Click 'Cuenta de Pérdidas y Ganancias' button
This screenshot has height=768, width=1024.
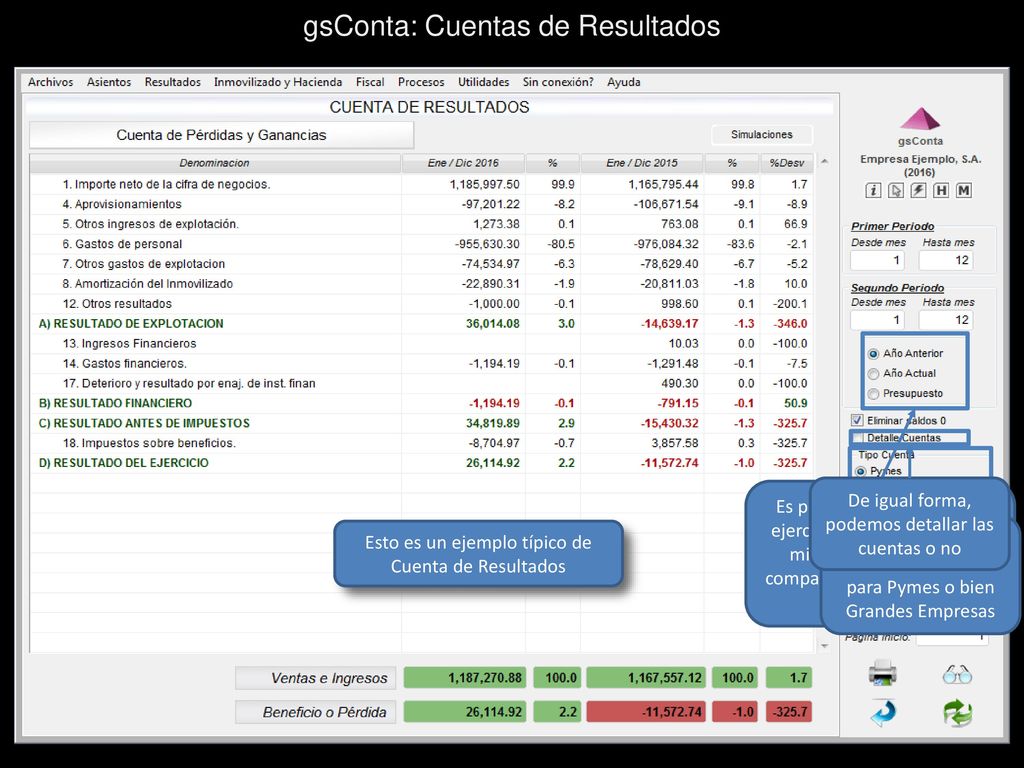click(x=221, y=135)
